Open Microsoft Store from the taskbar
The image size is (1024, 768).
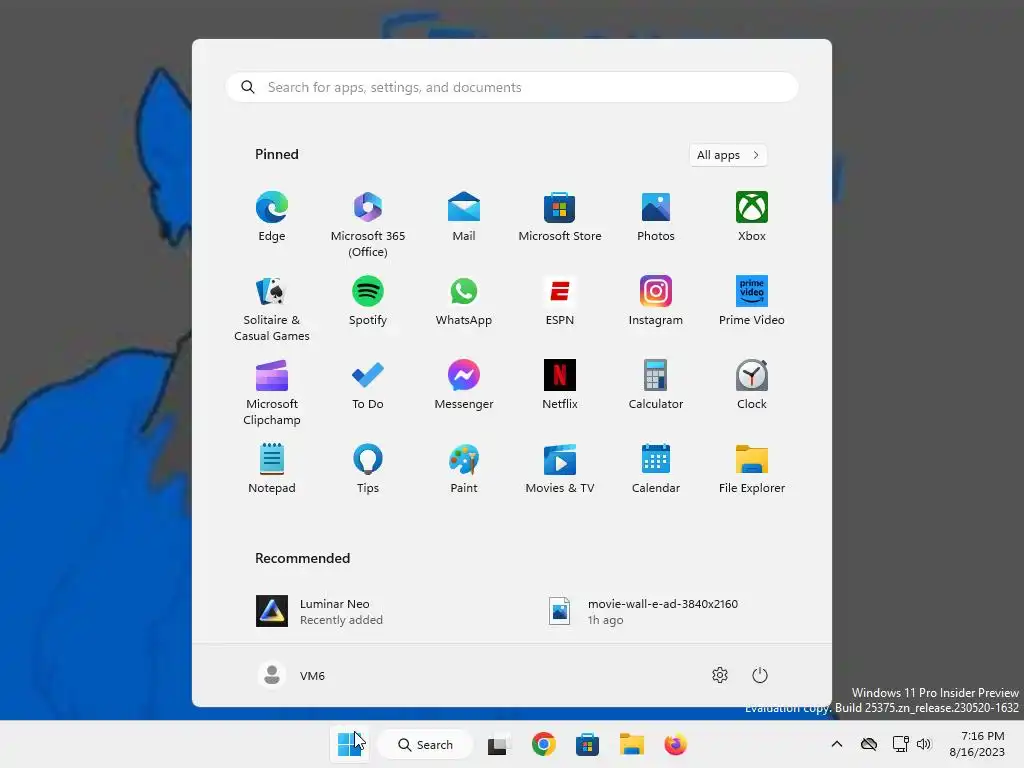[x=587, y=744]
